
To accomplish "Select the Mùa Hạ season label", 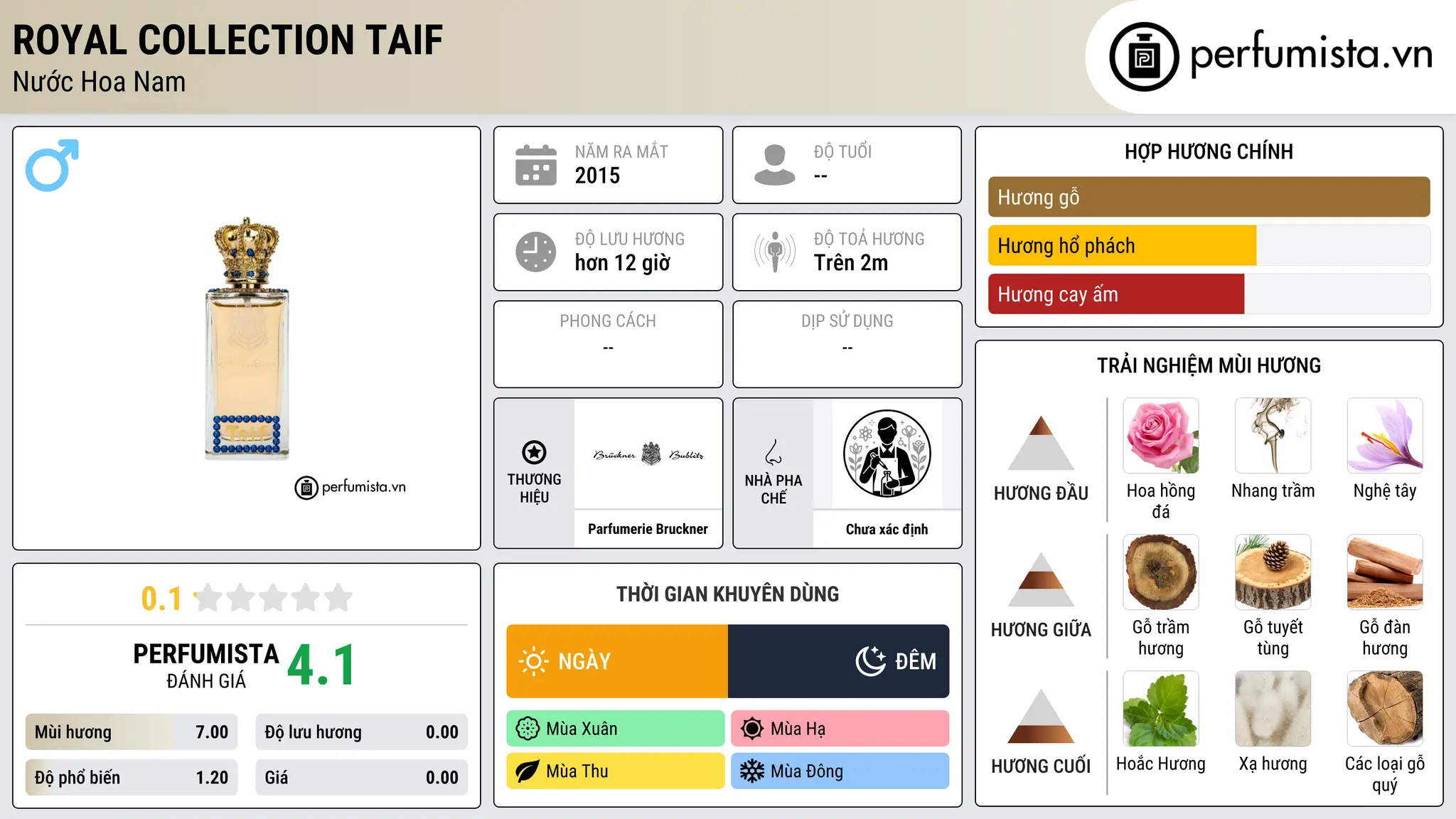I will tap(840, 729).
